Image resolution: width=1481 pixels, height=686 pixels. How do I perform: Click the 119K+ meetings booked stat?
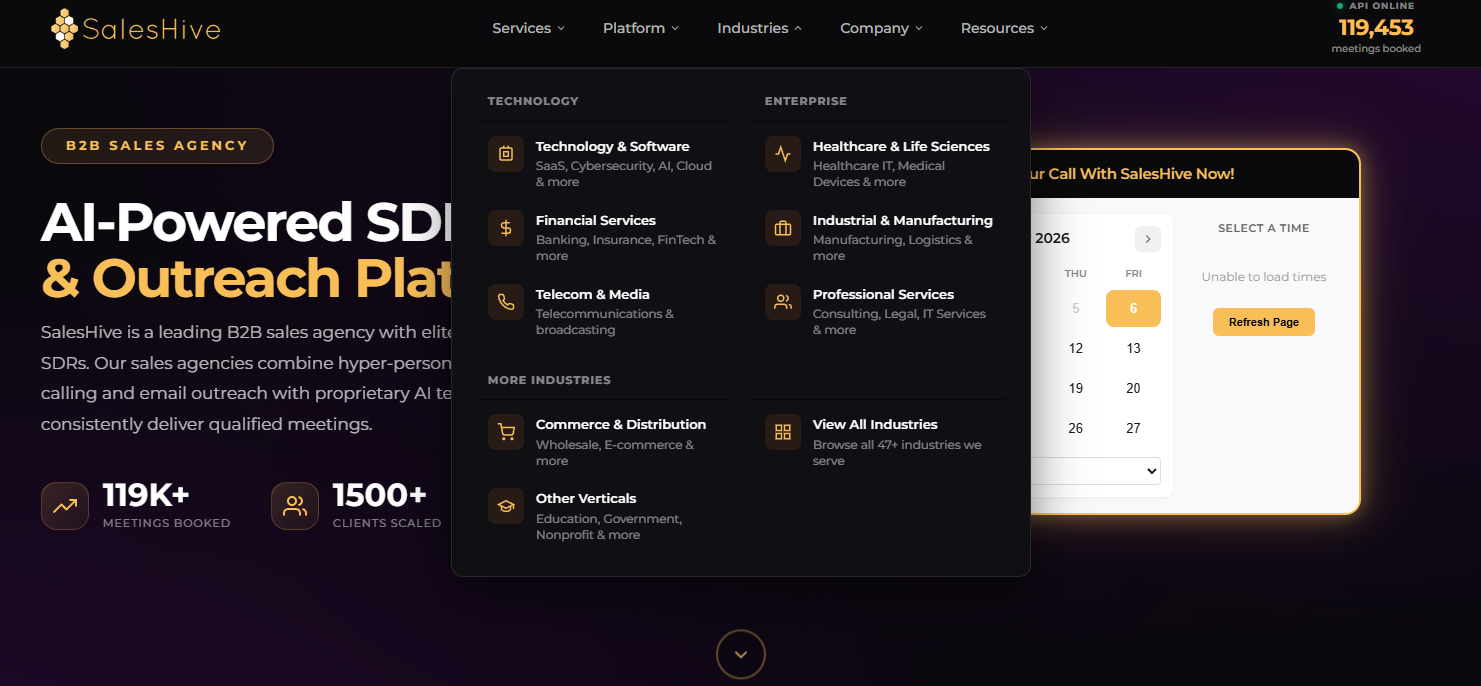[x=166, y=506]
